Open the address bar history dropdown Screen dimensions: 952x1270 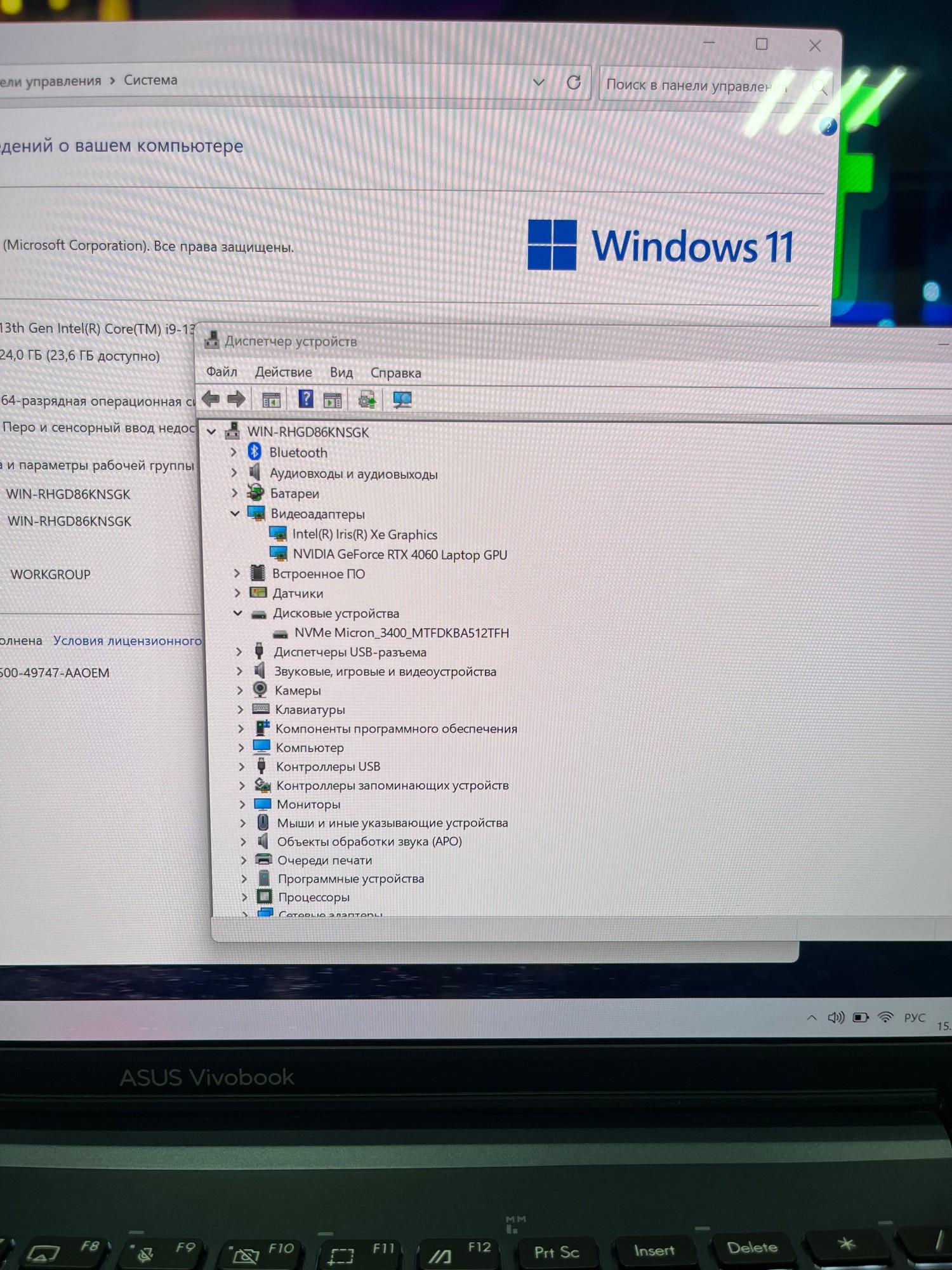click(539, 82)
